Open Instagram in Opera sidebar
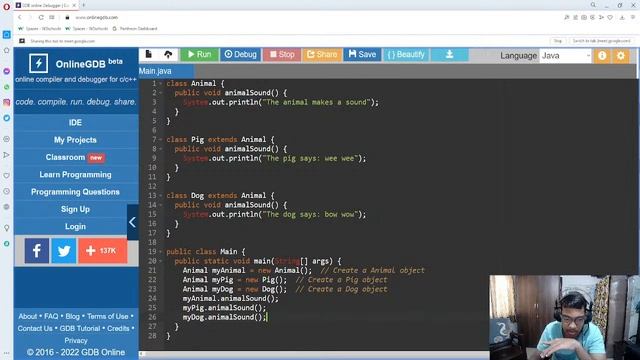Image resolution: width=640 pixels, height=360 pixels. (x=7, y=102)
